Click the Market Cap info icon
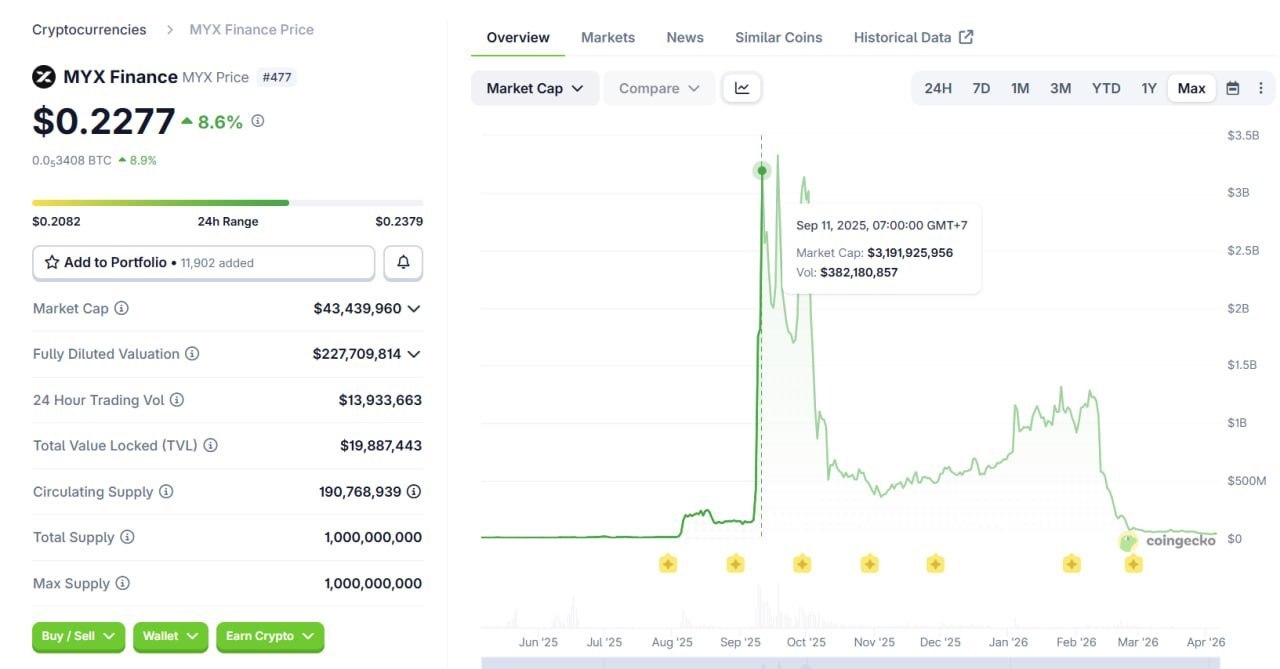Image resolution: width=1280 pixels, height=669 pixels. pos(121,308)
